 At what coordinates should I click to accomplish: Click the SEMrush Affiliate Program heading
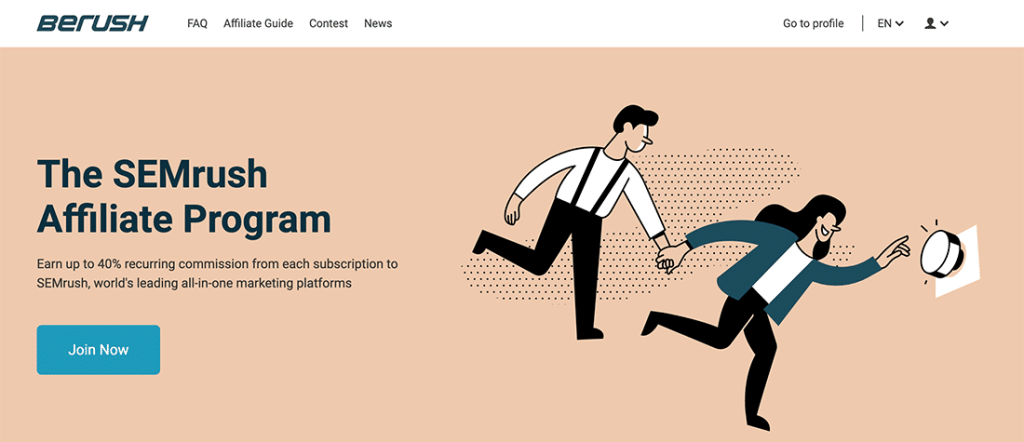point(184,197)
